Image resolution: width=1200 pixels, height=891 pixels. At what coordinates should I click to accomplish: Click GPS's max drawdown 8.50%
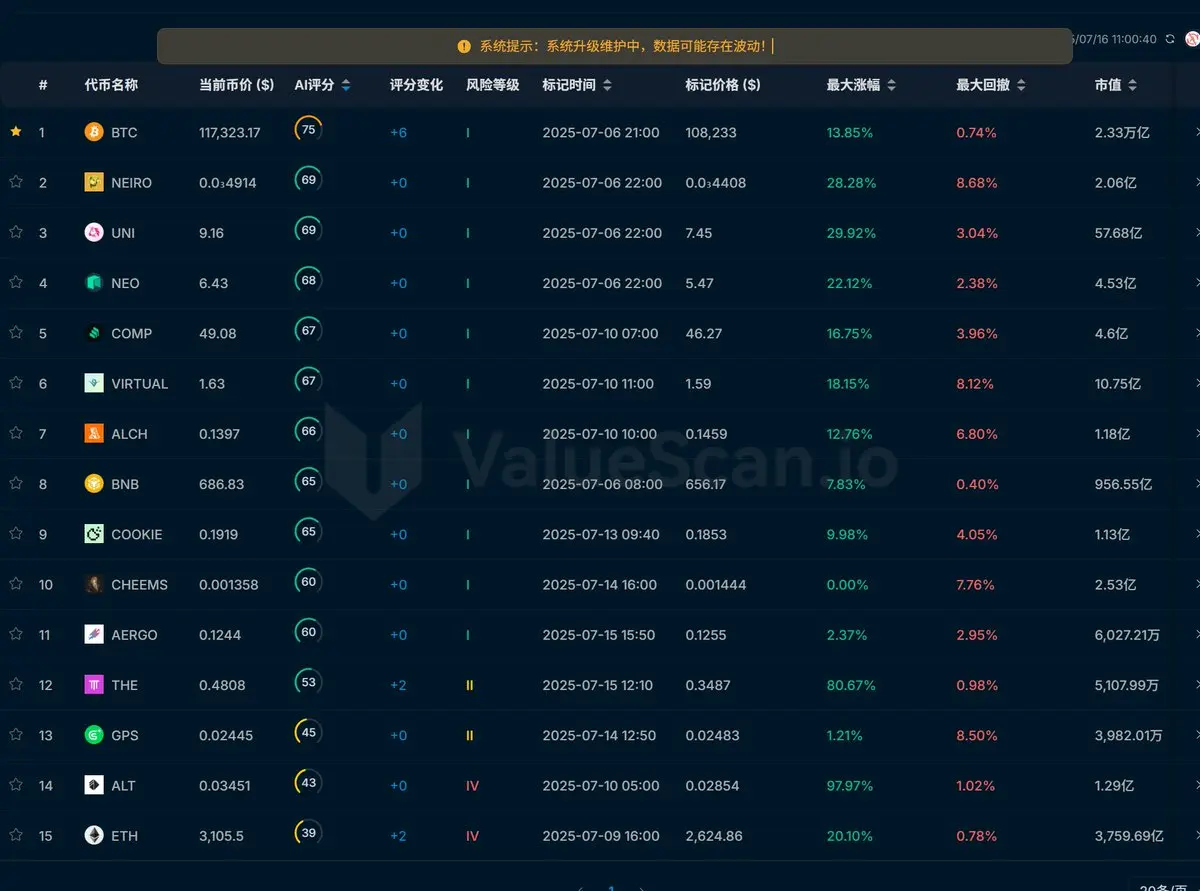(x=977, y=736)
